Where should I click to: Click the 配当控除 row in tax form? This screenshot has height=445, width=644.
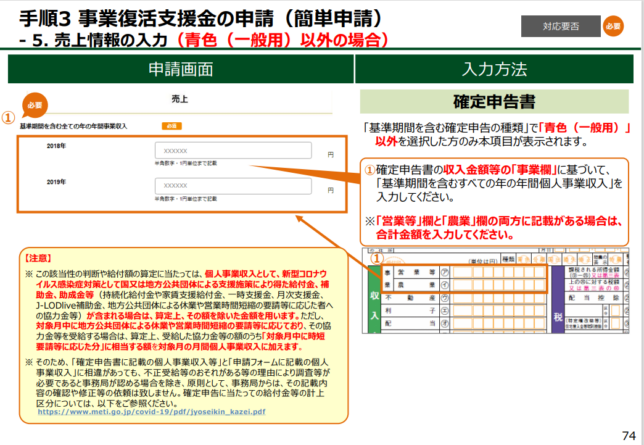point(598,298)
